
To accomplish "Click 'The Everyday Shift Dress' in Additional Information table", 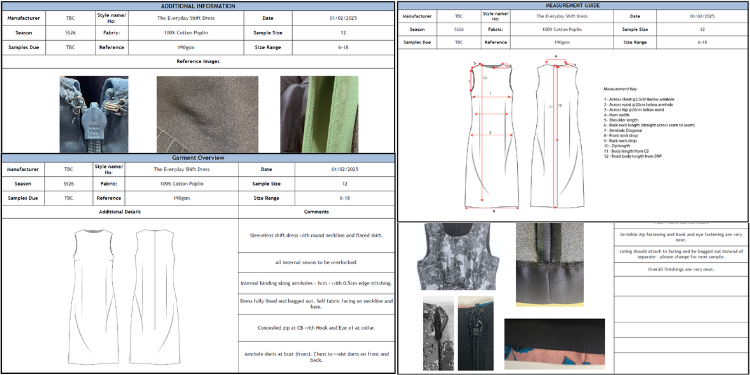I will coord(186,18).
